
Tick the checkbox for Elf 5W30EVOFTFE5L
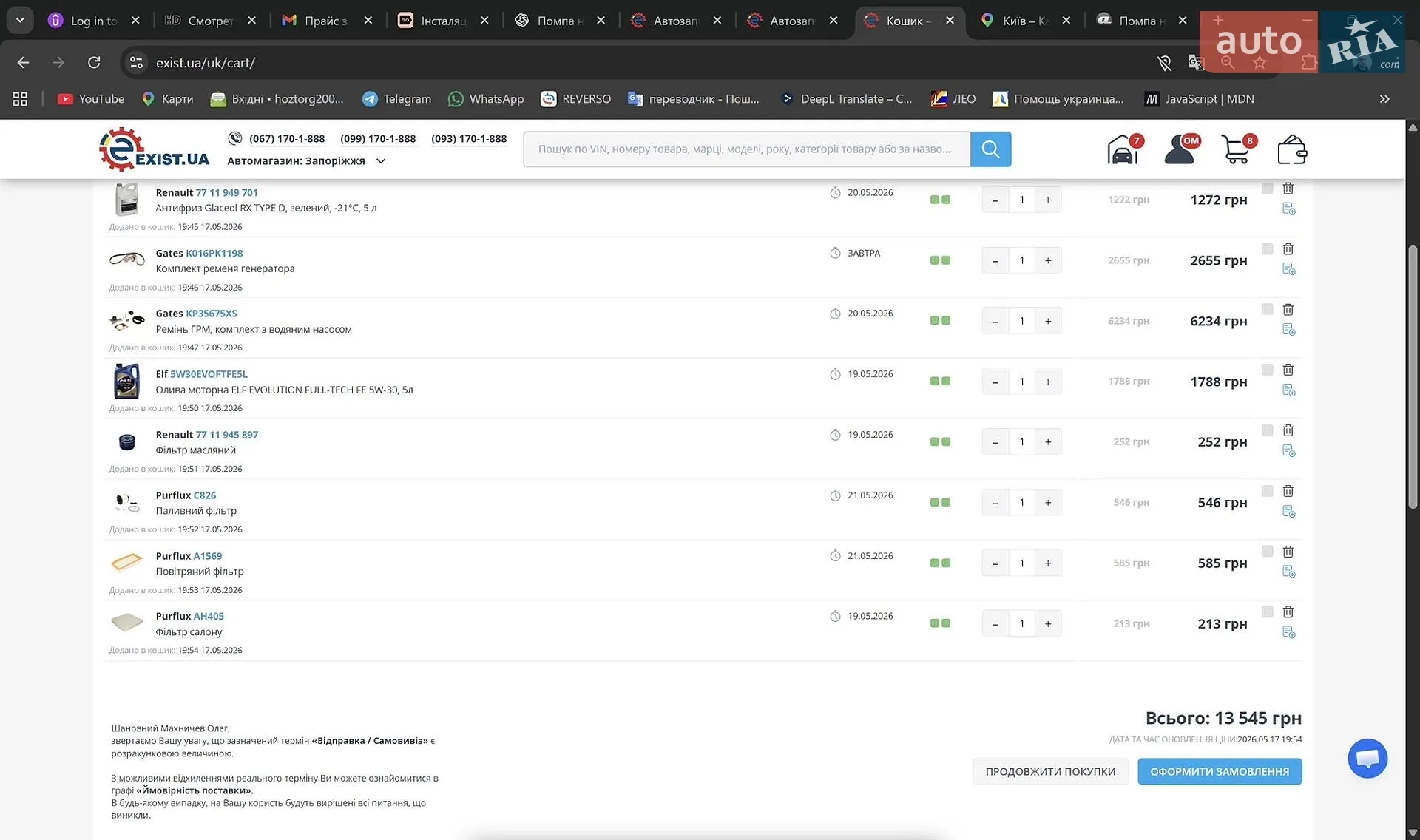1267,370
